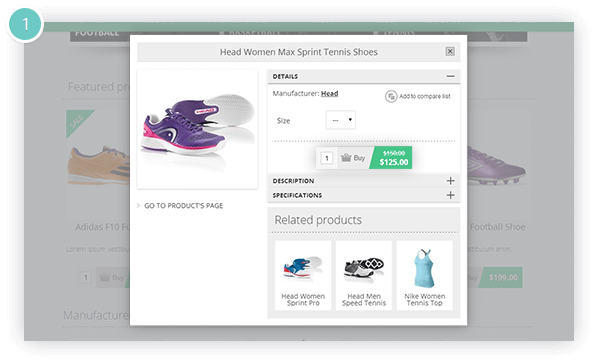Image resolution: width=600 pixels, height=363 pixels.
Task: Click the compare list icon
Action: pos(391,96)
